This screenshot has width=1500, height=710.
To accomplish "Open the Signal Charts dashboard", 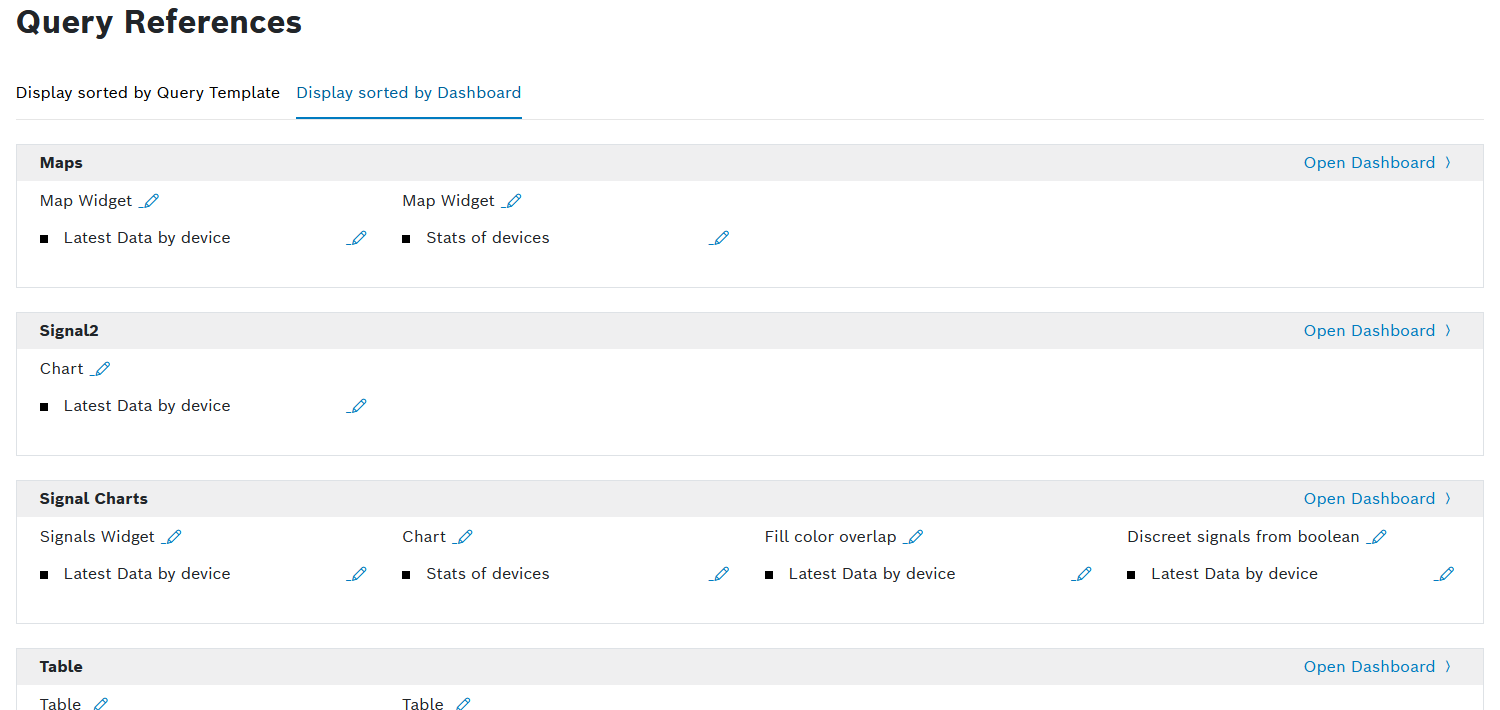I will coord(1376,499).
